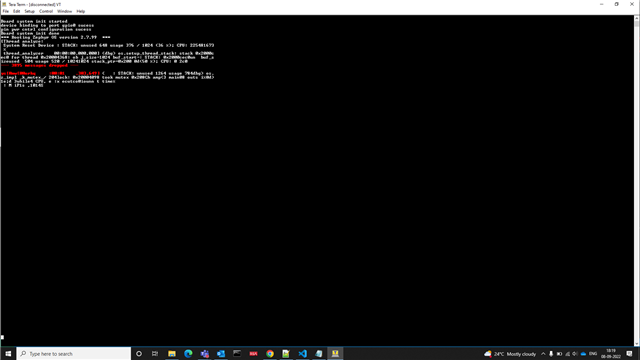The width and height of the screenshot is (640, 360).
Task: Open network status in system tray
Action: pyautogui.click(x=567, y=354)
